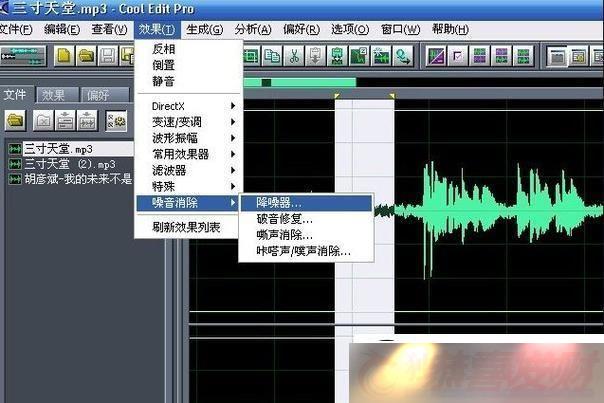Click the right yellow selection marker
The height and width of the screenshot is (403, 604).
coord(392,95)
